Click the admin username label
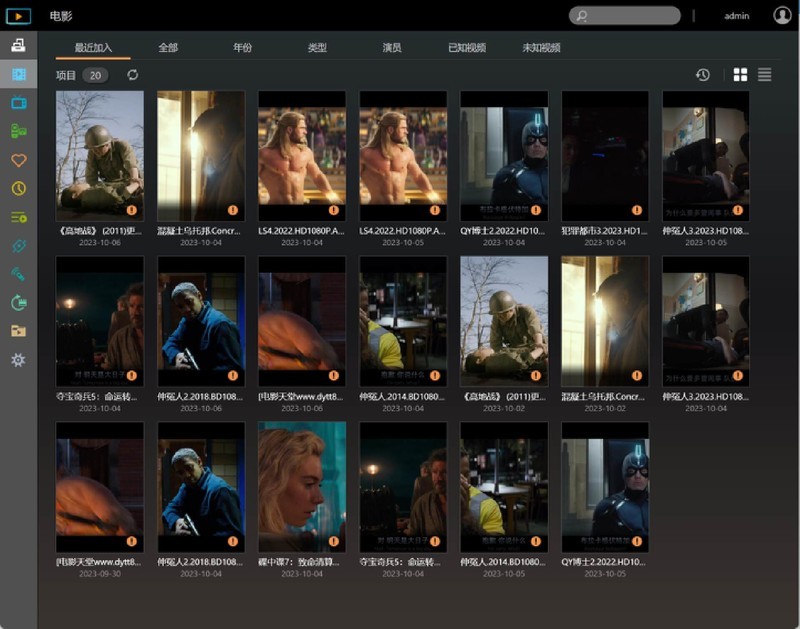 (x=737, y=16)
